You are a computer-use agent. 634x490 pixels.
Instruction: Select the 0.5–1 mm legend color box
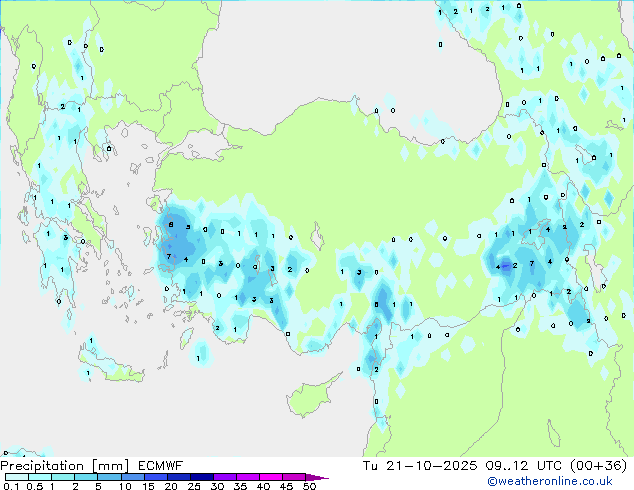40,477
